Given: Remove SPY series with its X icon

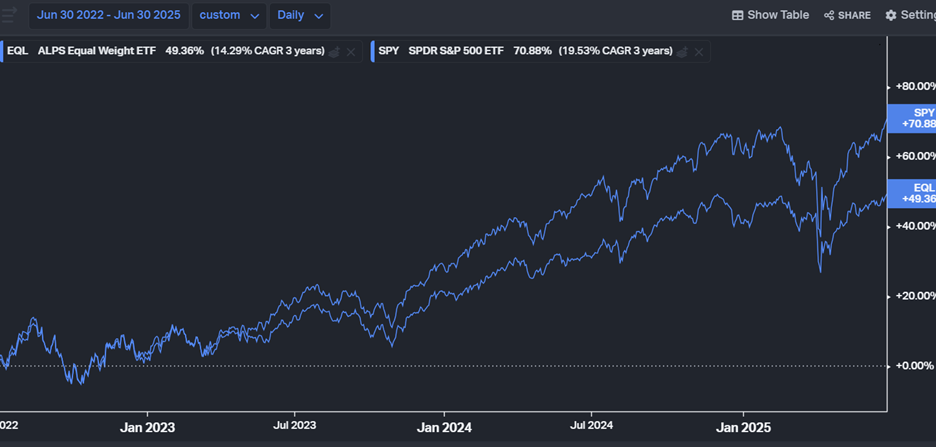Looking at the screenshot, I should (x=699, y=51).
